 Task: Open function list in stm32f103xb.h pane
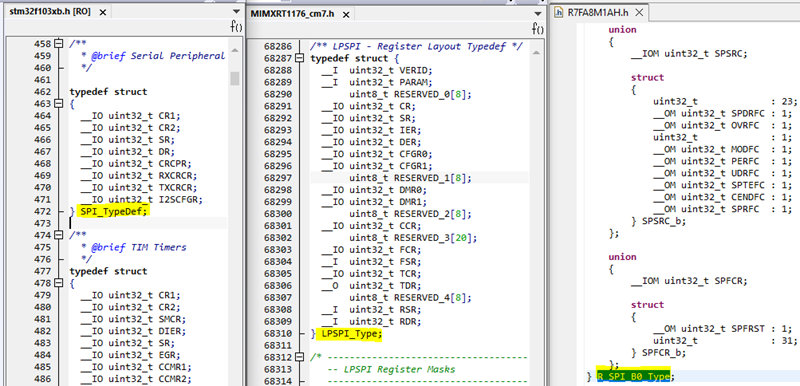click(236, 27)
